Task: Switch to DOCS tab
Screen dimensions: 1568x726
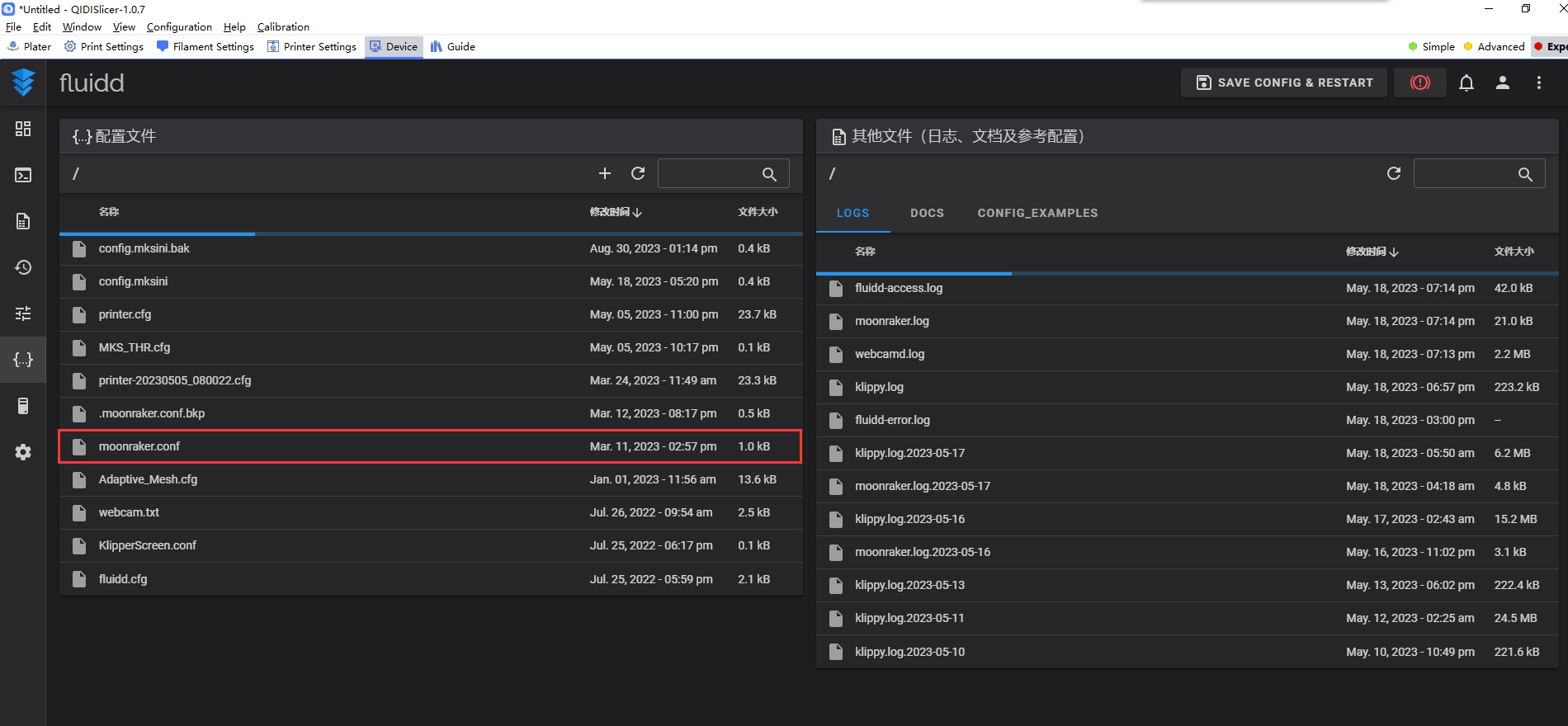Action: click(927, 213)
